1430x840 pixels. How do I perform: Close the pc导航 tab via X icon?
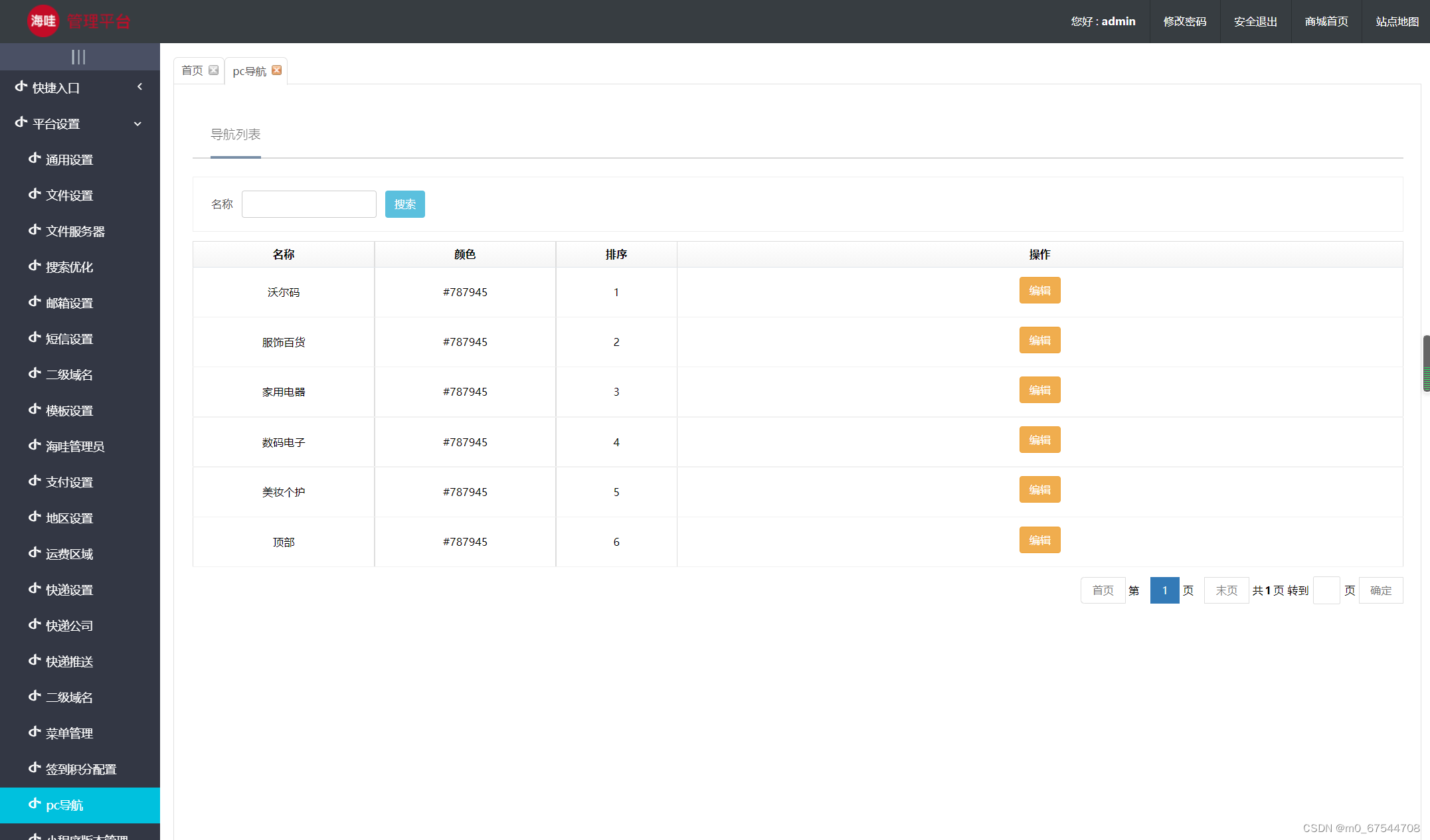277,70
